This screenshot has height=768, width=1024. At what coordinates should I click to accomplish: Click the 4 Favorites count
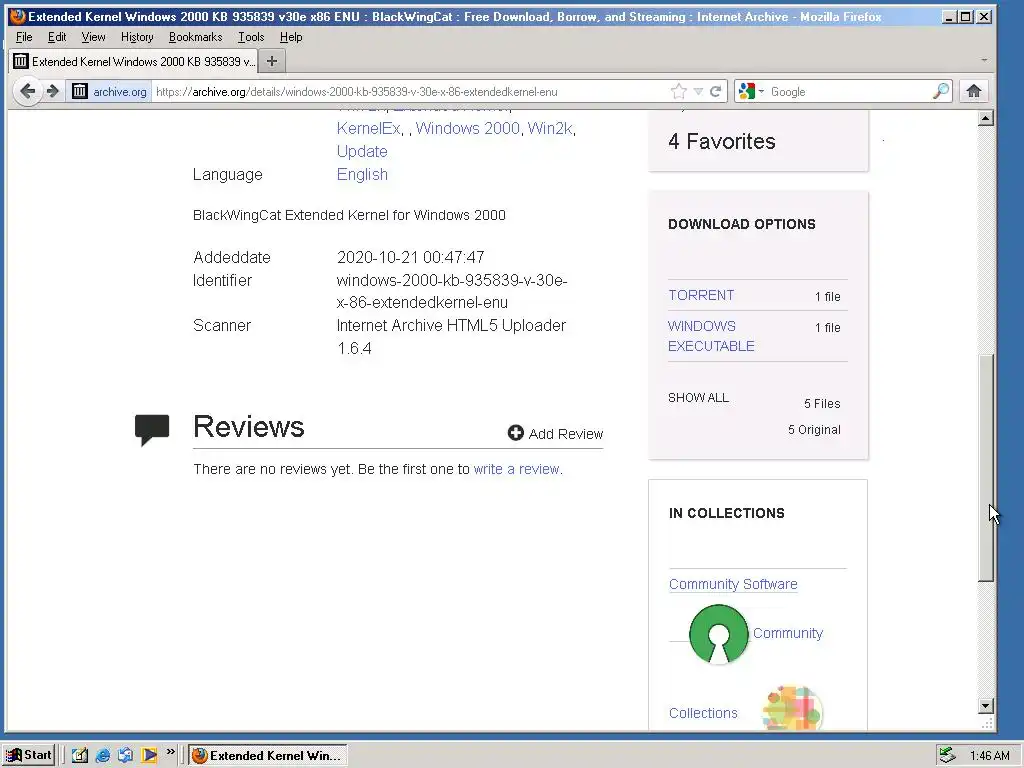(x=722, y=141)
